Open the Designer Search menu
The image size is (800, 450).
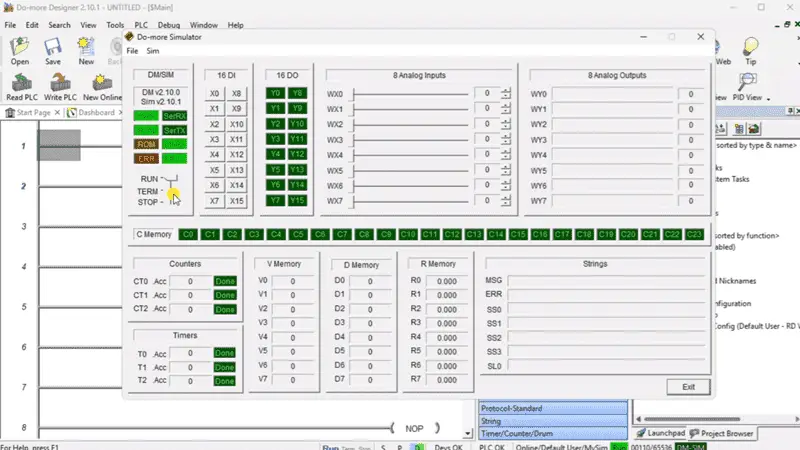point(59,25)
